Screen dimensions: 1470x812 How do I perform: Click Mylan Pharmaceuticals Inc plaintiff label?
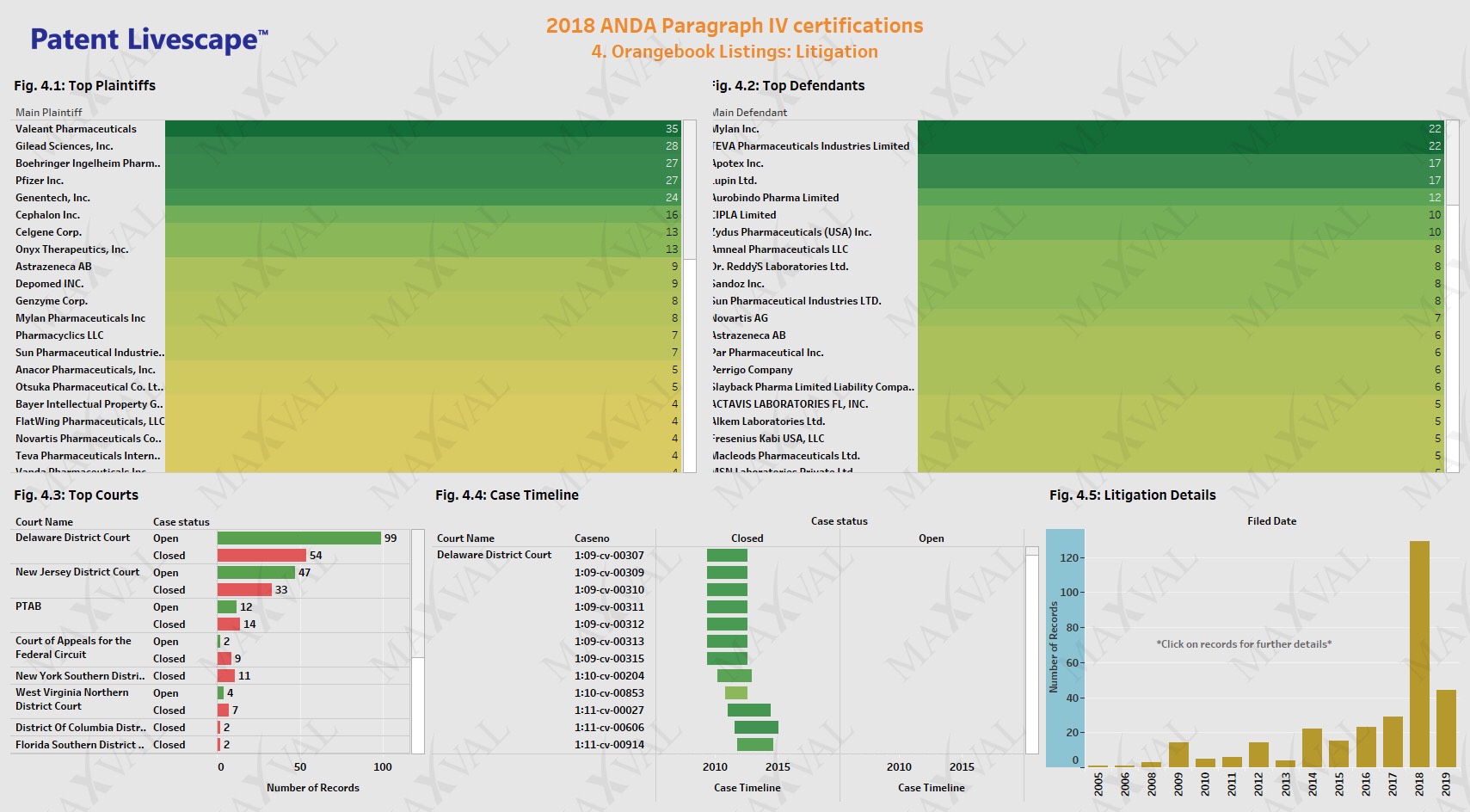pos(80,318)
